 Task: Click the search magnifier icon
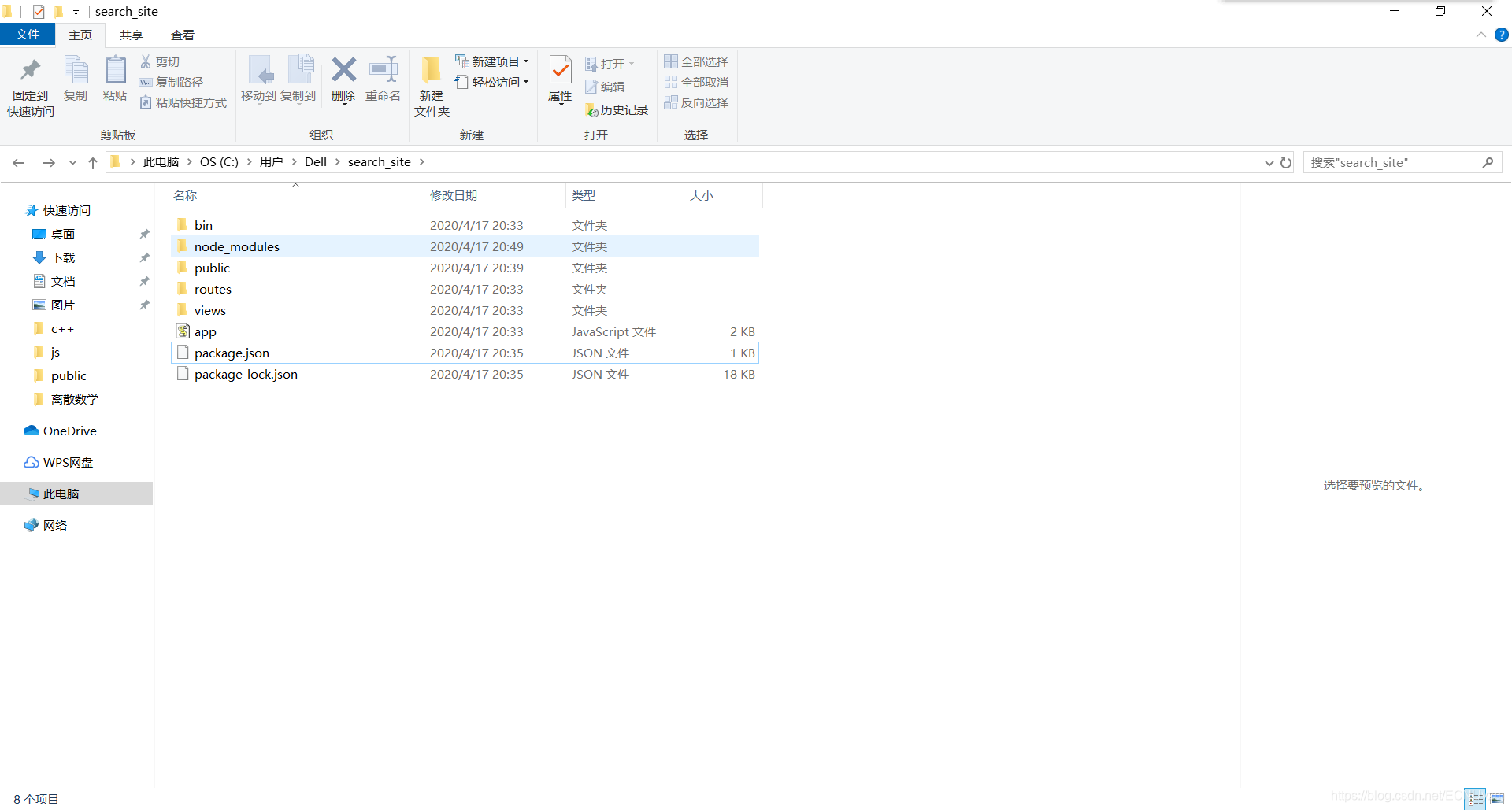pyautogui.click(x=1488, y=162)
